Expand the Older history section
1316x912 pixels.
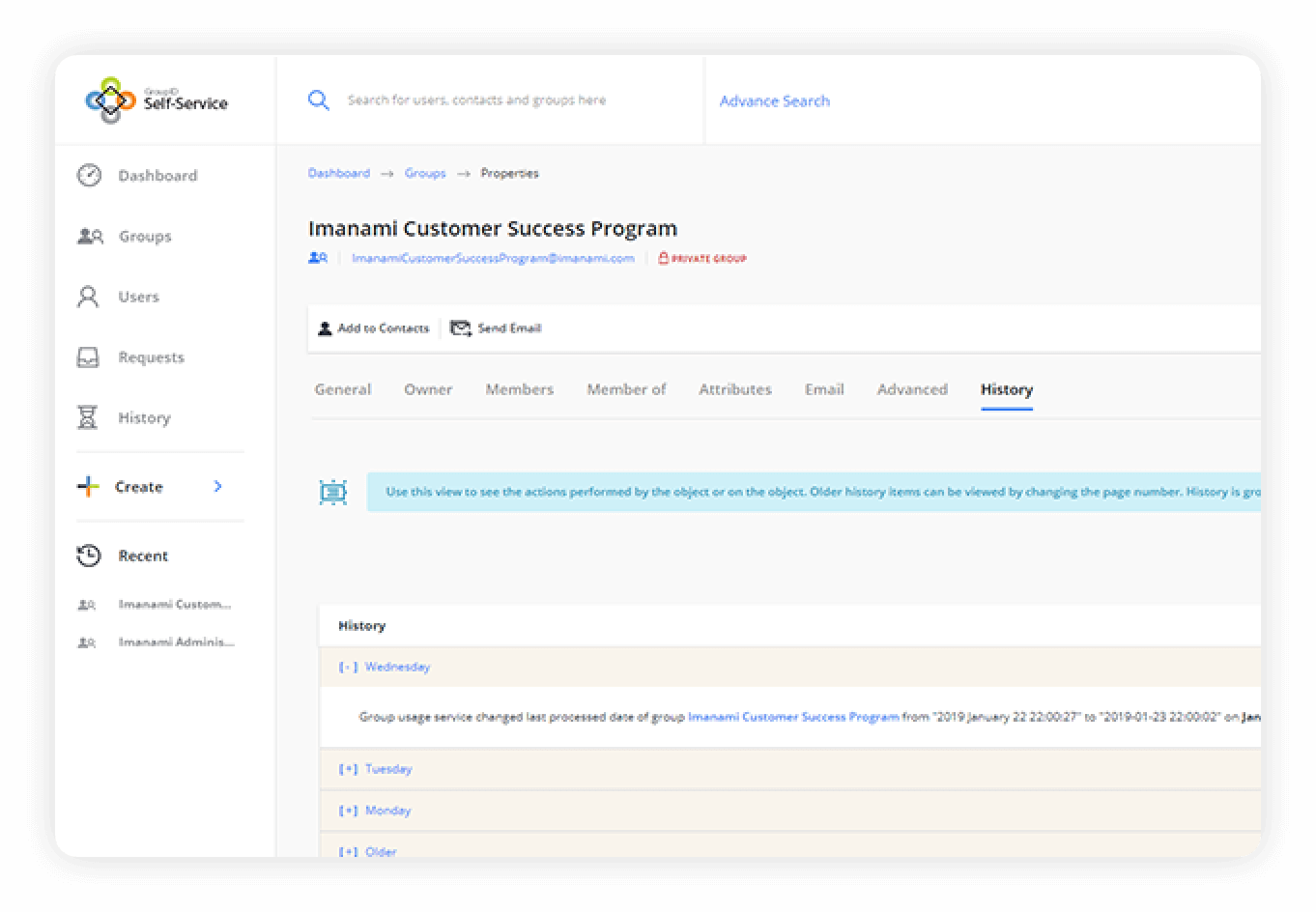point(348,851)
